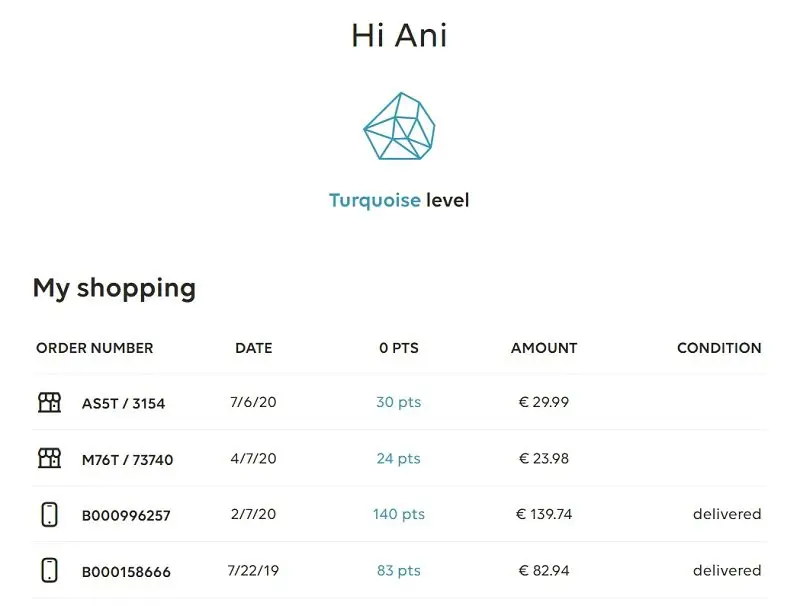The image size is (800, 606).
Task: Click phone icon beside order B000158666
Action: click(x=49, y=570)
